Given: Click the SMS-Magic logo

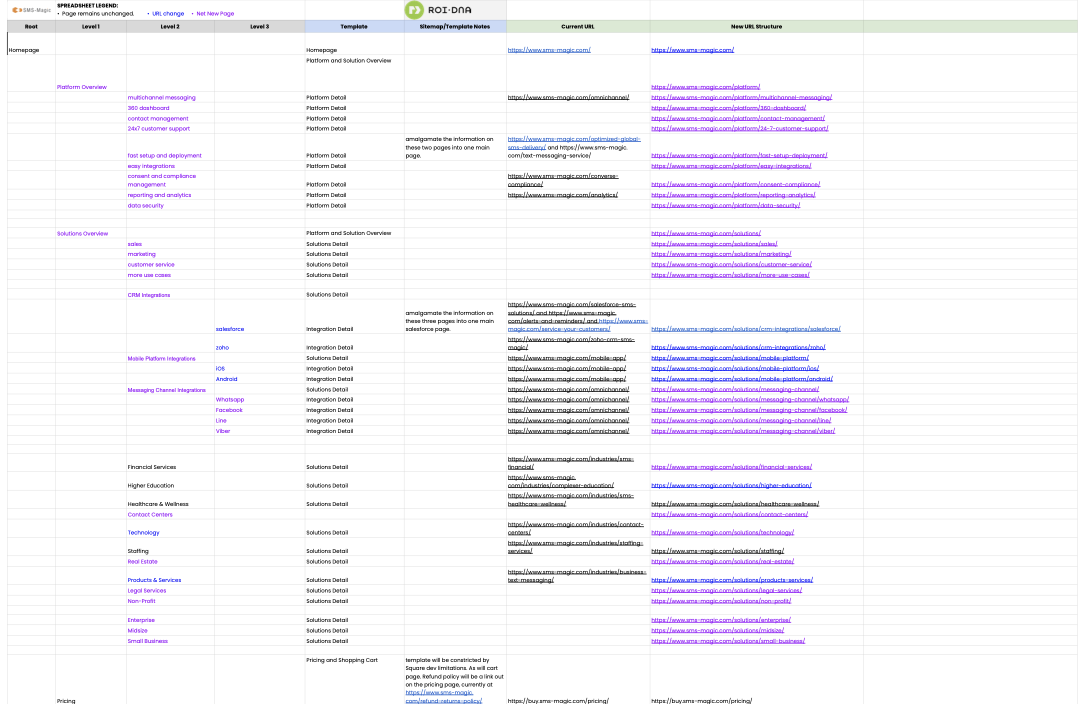Looking at the screenshot, I should click(x=32, y=10).
